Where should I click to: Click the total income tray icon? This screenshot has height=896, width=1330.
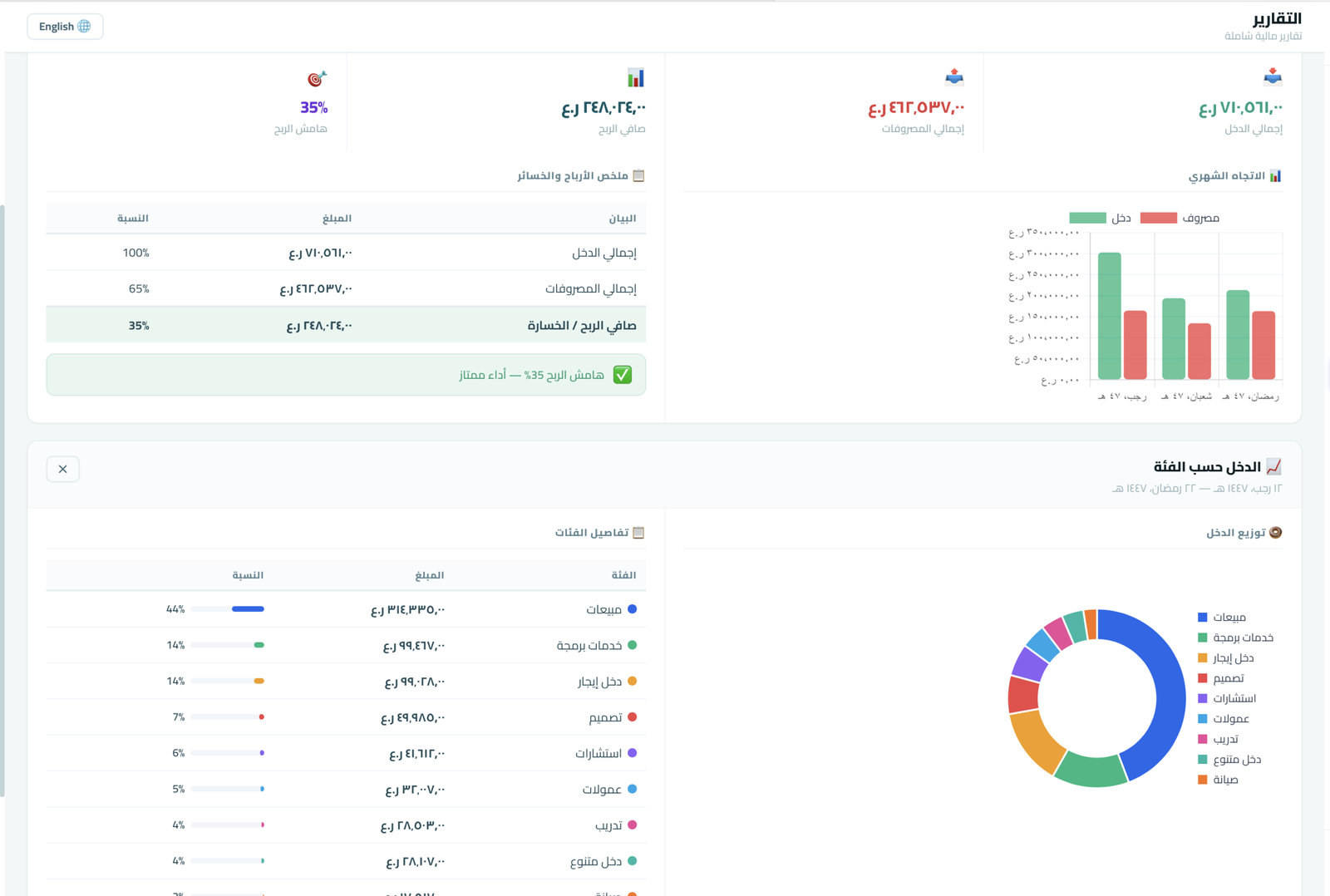tap(1272, 77)
